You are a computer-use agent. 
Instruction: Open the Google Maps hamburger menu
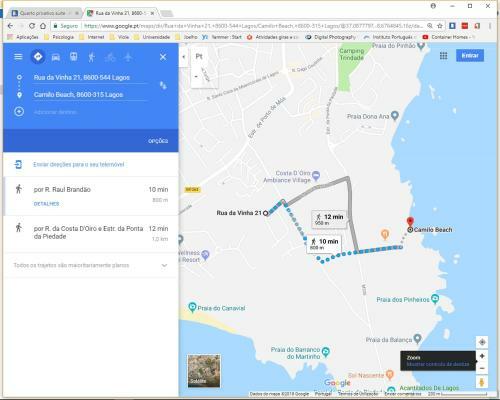point(18,57)
